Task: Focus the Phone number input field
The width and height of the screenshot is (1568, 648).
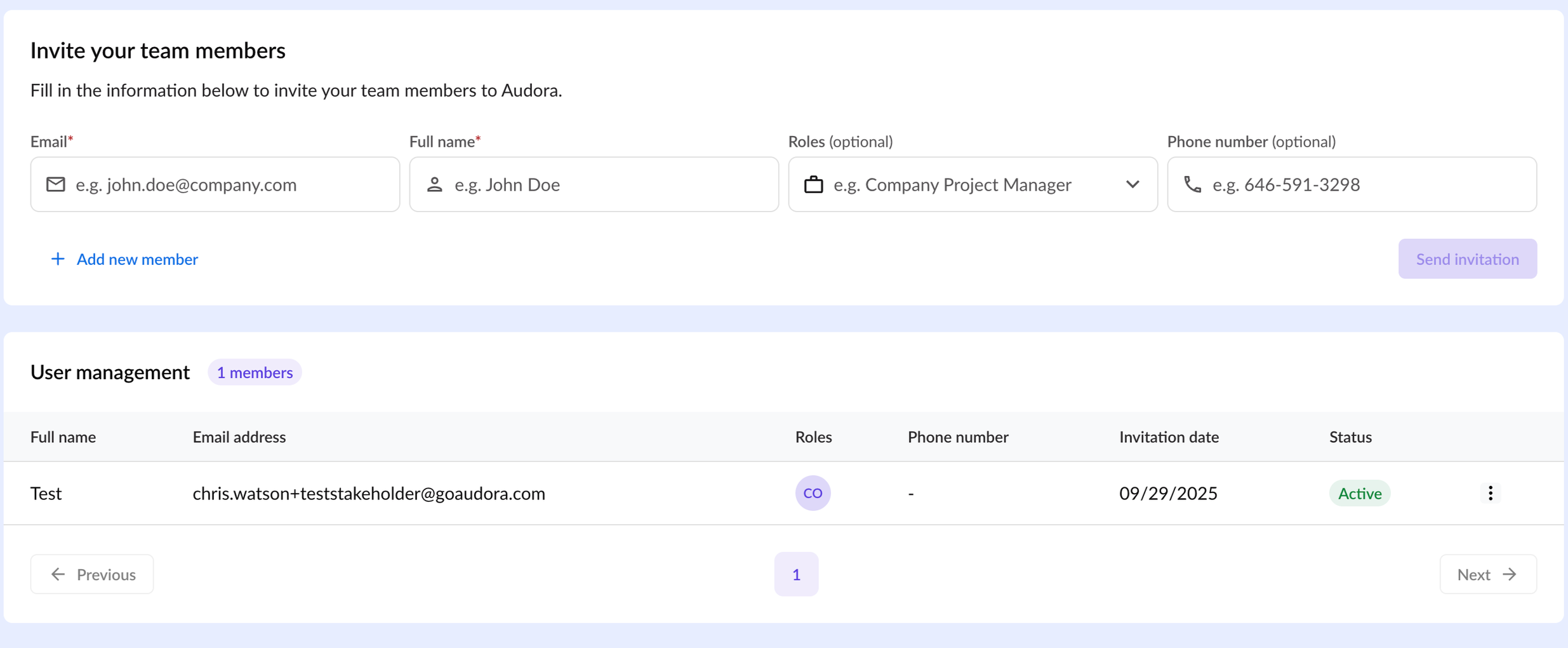Action: coord(1365,184)
